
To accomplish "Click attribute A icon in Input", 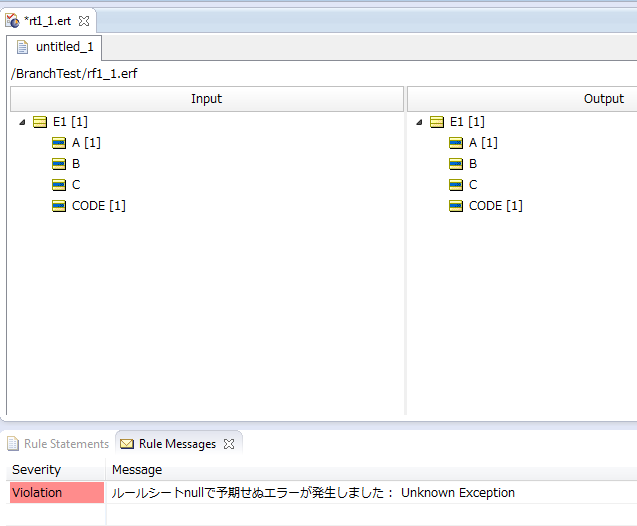I will click(59, 143).
